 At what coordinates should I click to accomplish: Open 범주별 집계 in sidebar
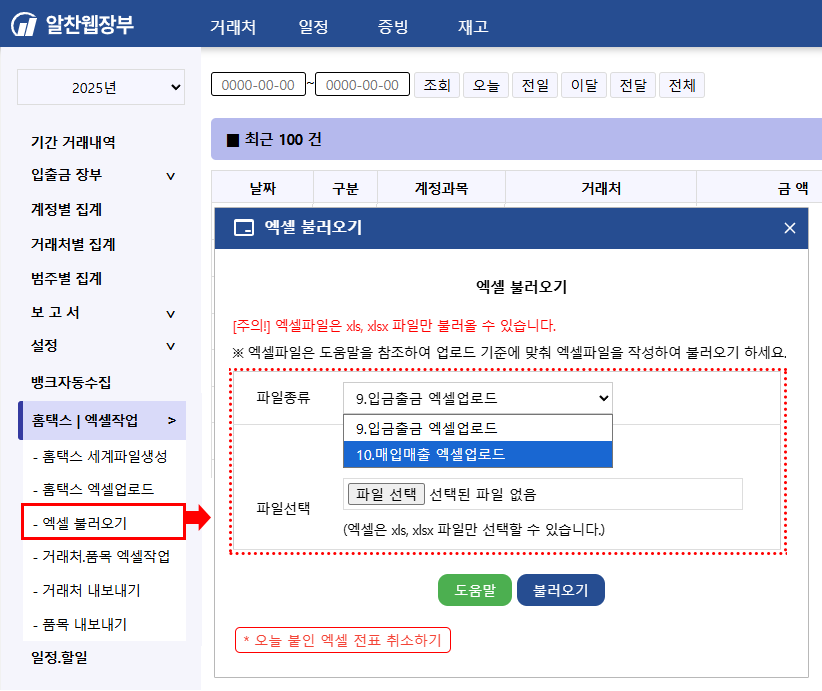pos(66,278)
